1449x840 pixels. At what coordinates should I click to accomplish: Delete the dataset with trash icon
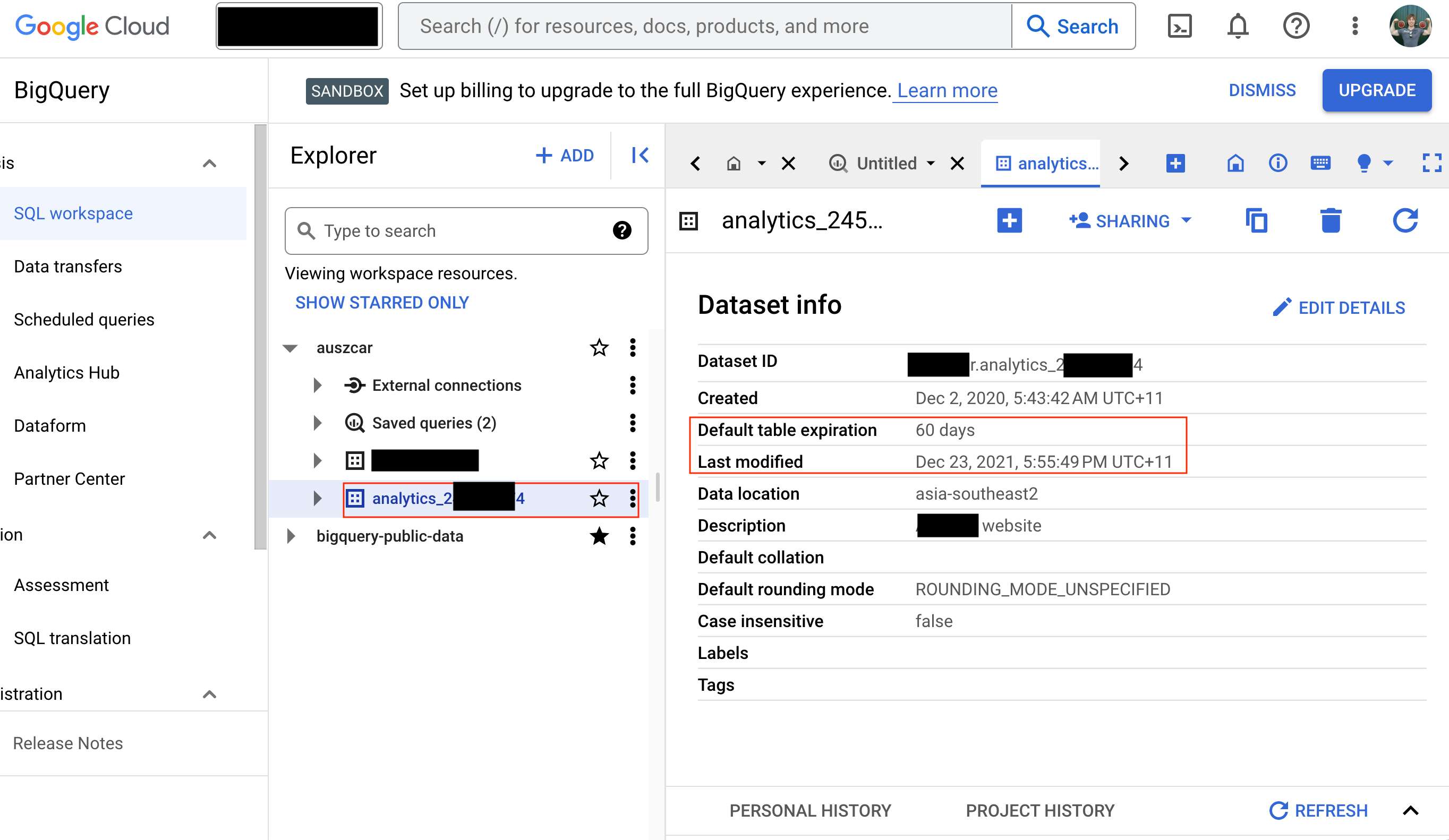(1330, 221)
